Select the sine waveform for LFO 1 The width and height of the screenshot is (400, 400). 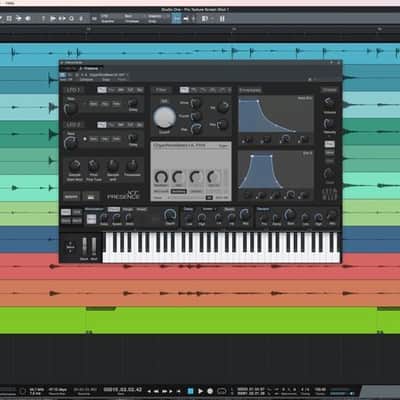(102, 90)
